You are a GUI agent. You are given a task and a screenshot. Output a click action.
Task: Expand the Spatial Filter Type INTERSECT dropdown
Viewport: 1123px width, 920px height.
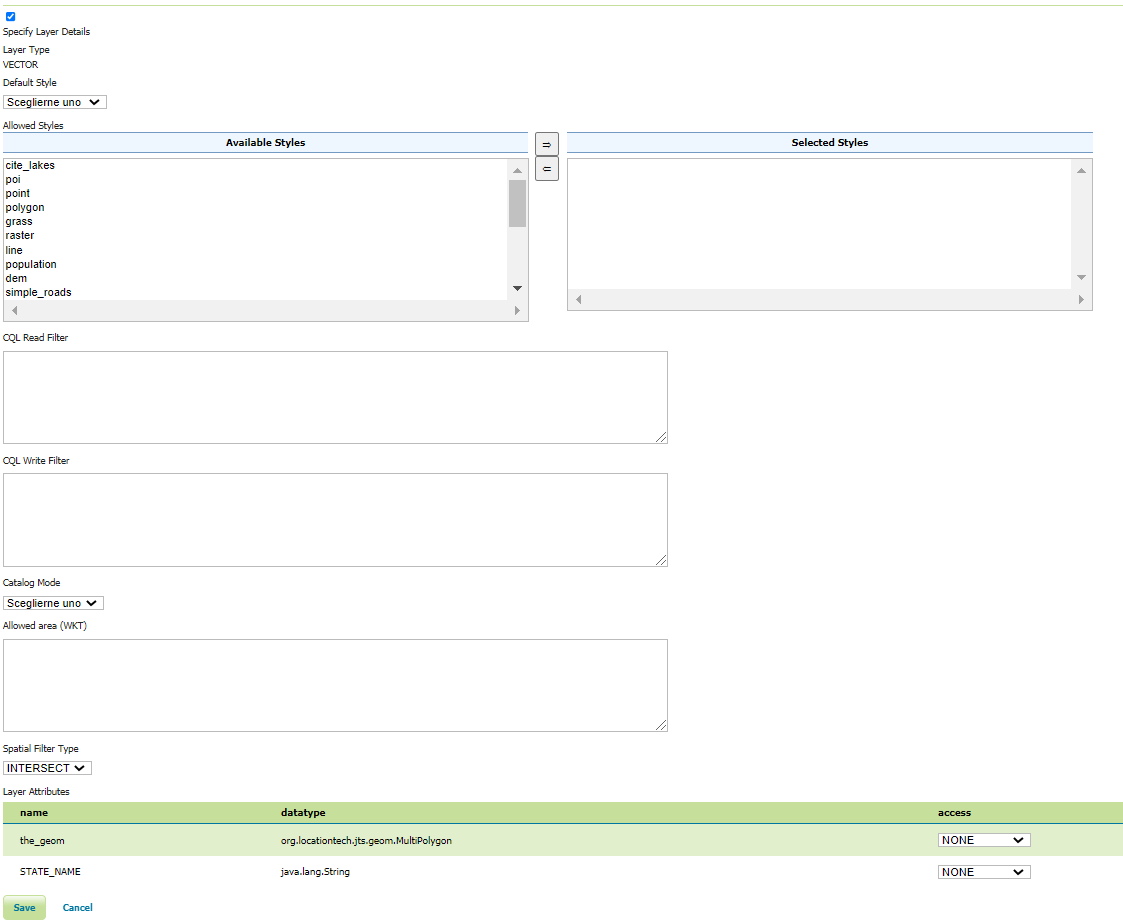tap(47, 768)
